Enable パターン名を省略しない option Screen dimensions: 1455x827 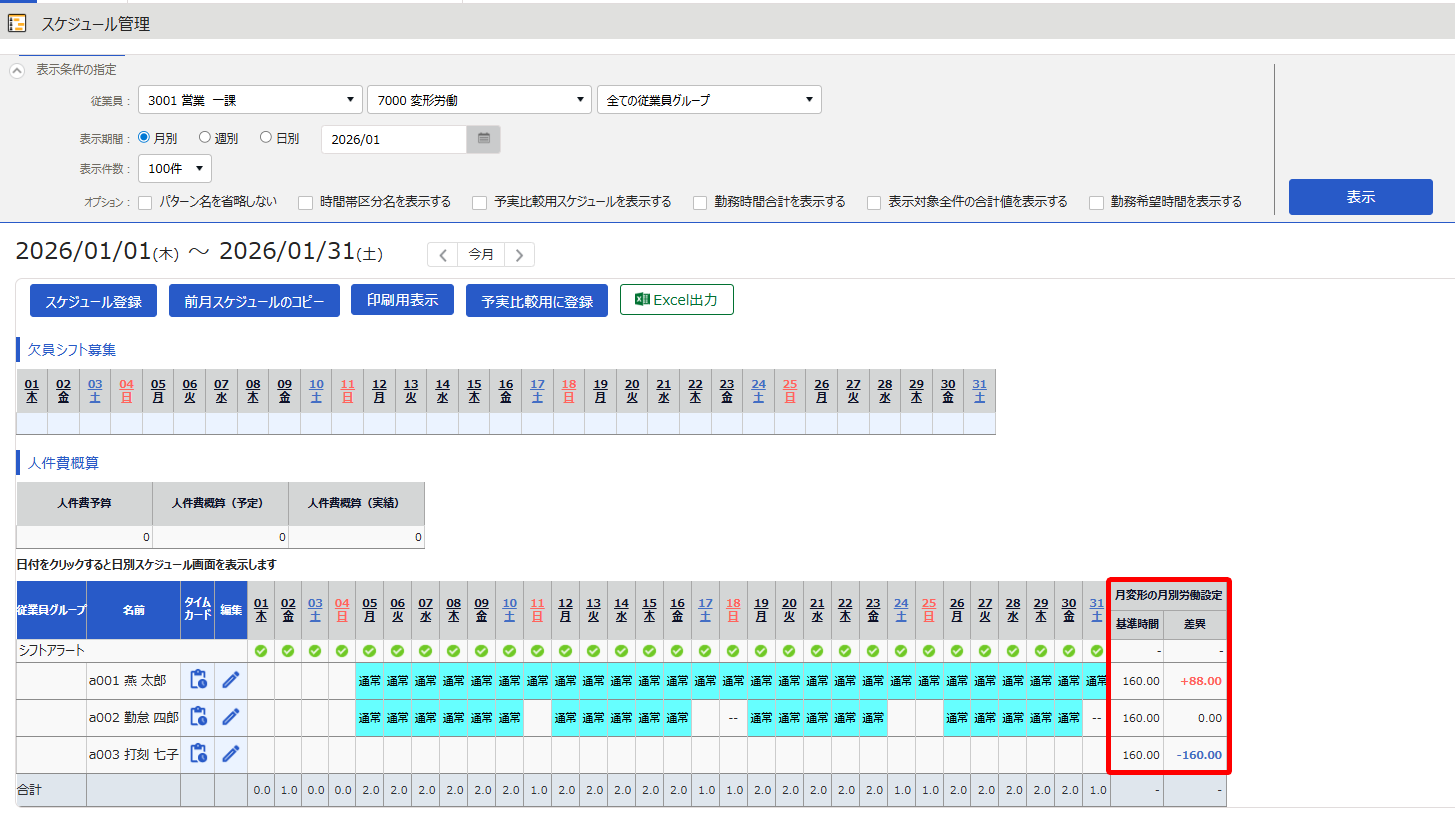(x=145, y=202)
